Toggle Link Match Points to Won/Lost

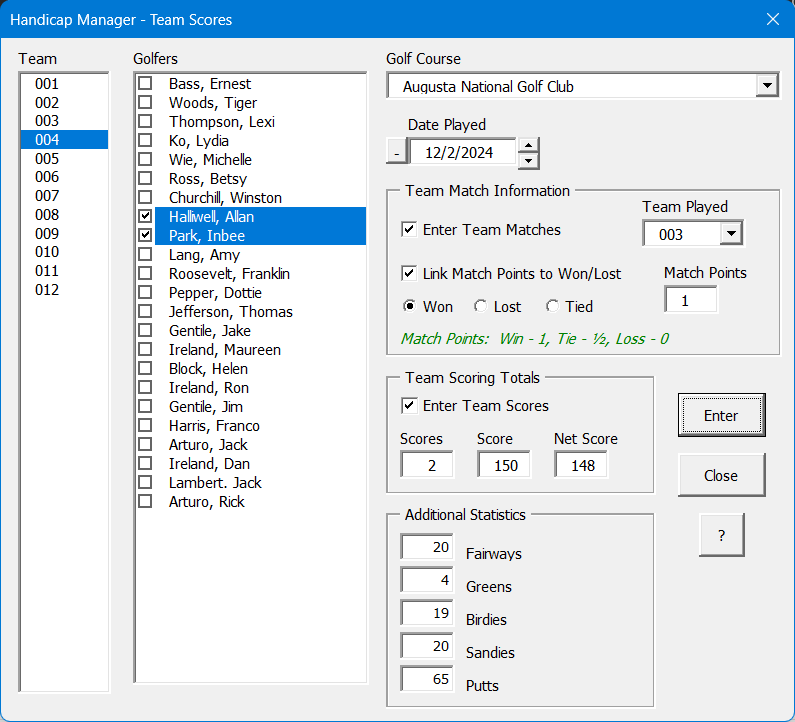click(409, 273)
